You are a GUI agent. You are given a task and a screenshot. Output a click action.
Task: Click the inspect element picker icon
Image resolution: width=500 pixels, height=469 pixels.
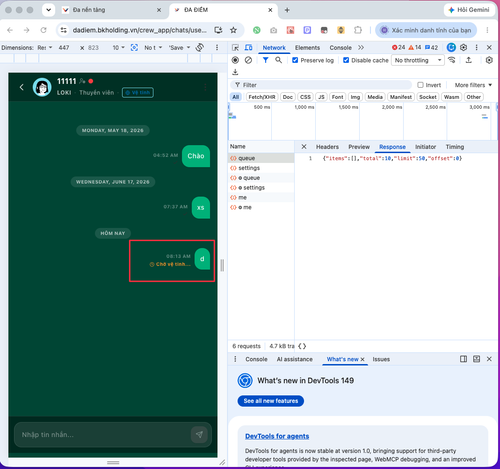click(x=235, y=48)
